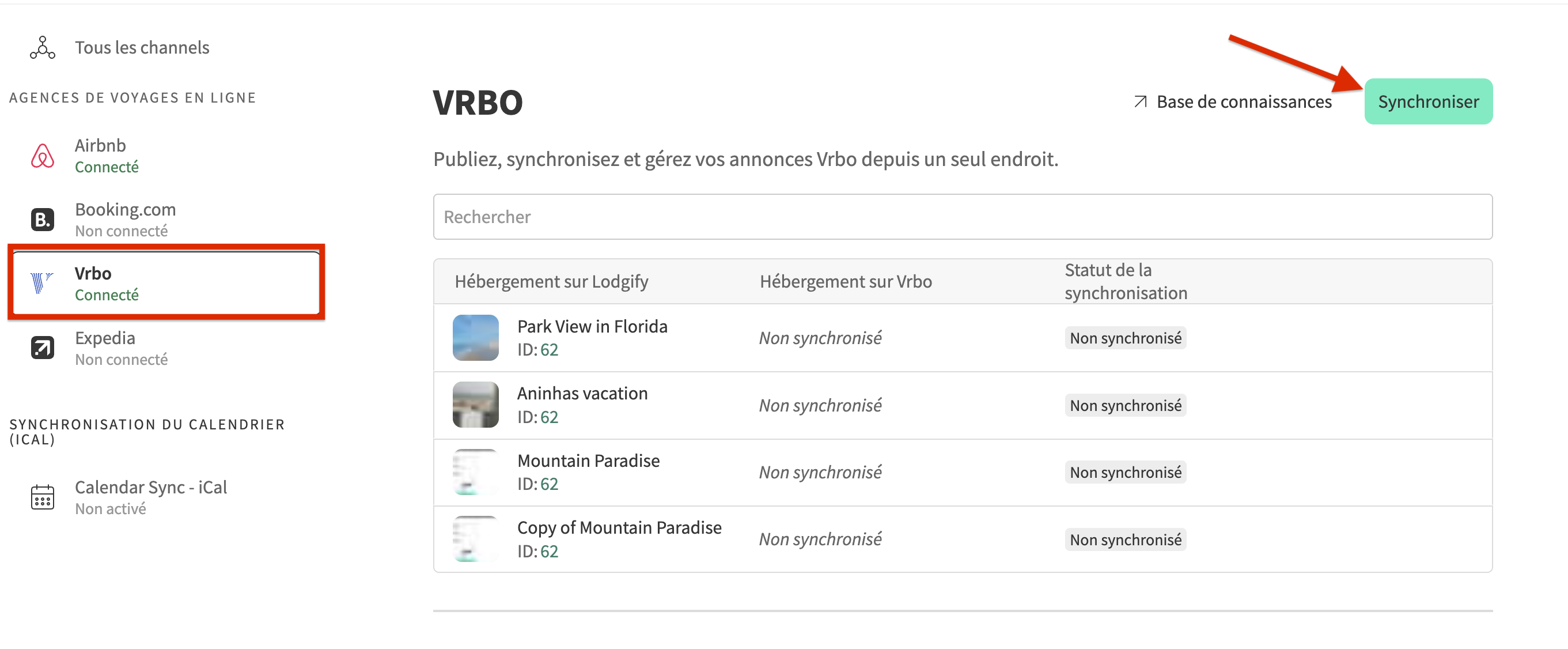
Task: Click the Airbnb logo icon
Action: coord(42,156)
